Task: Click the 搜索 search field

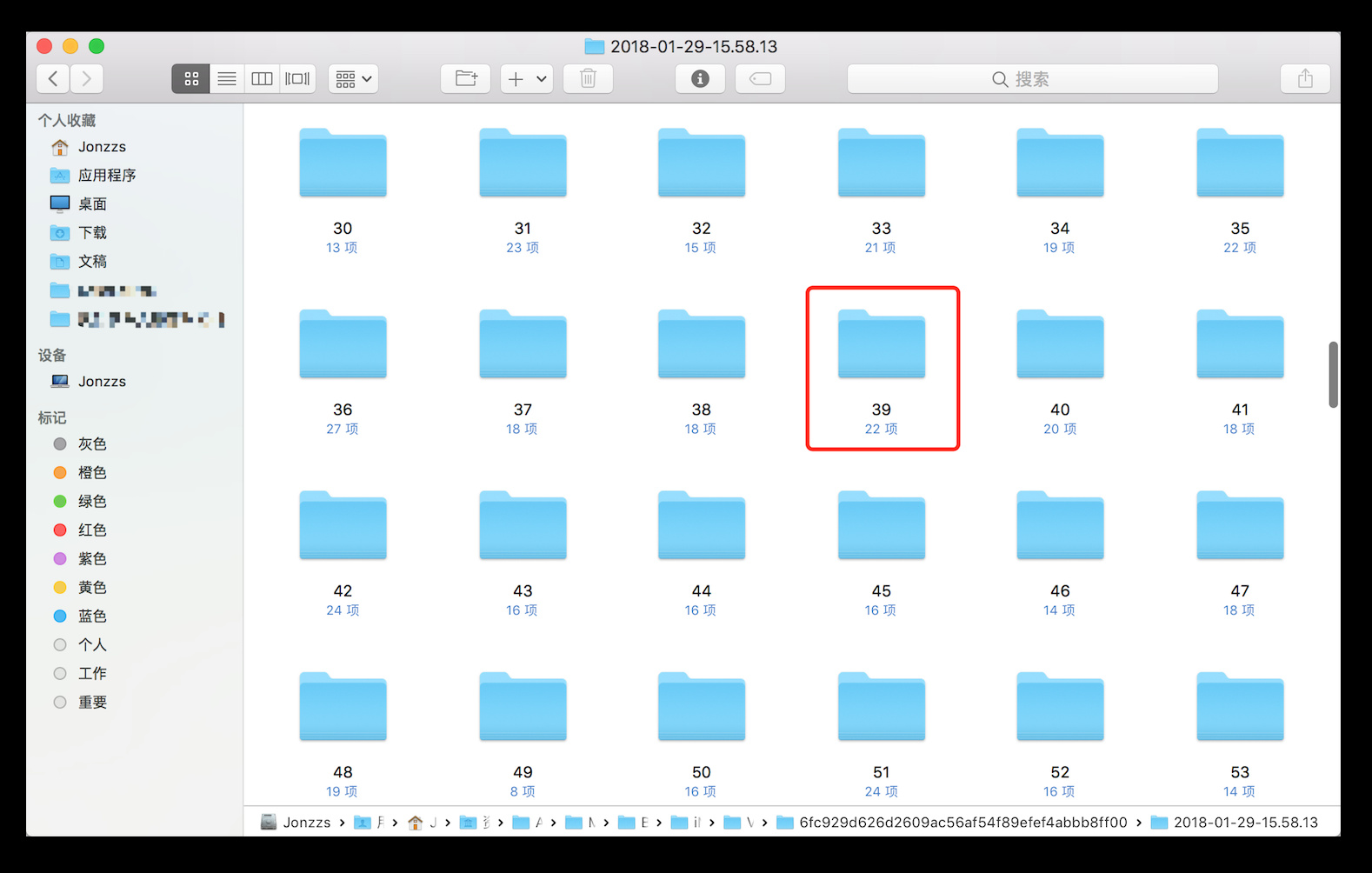Action: pos(1032,79)
